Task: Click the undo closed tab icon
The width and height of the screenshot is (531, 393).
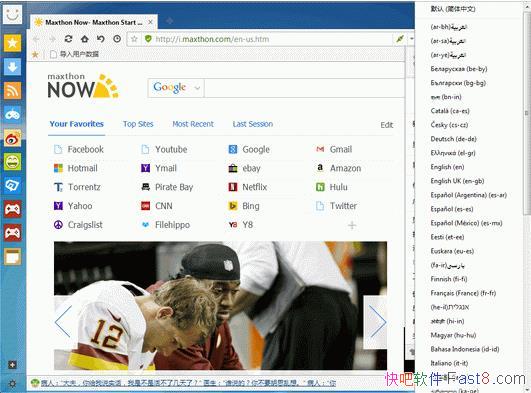Action: point(101,39)
